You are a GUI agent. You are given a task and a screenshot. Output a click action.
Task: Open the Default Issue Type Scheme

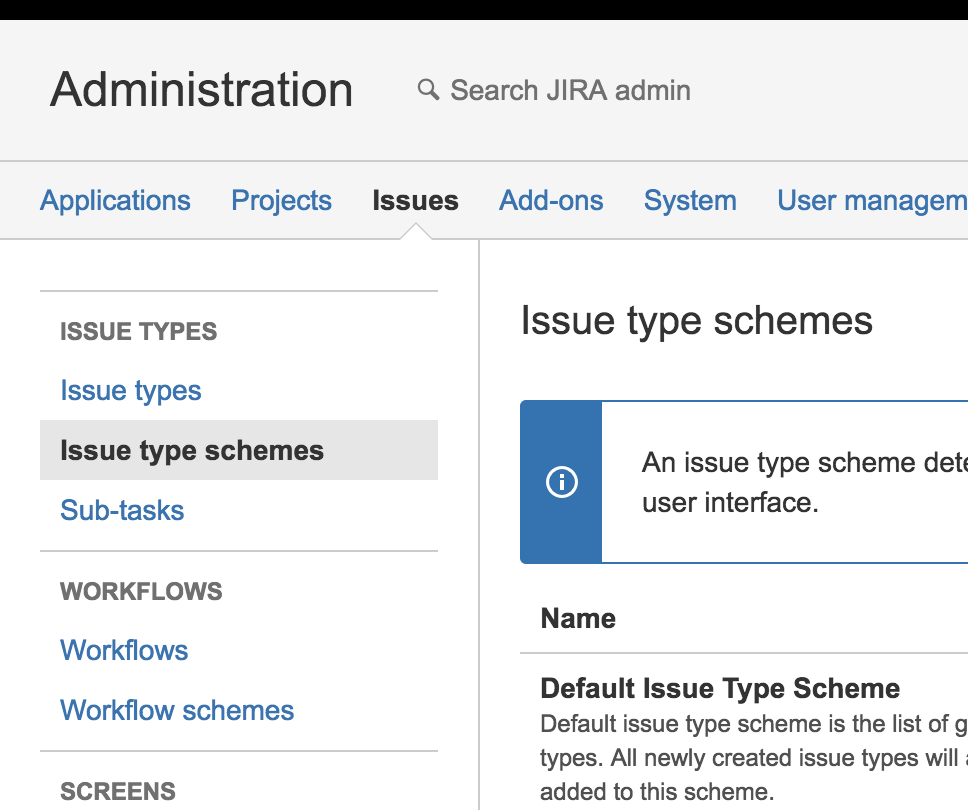click(x=719, y=688)
